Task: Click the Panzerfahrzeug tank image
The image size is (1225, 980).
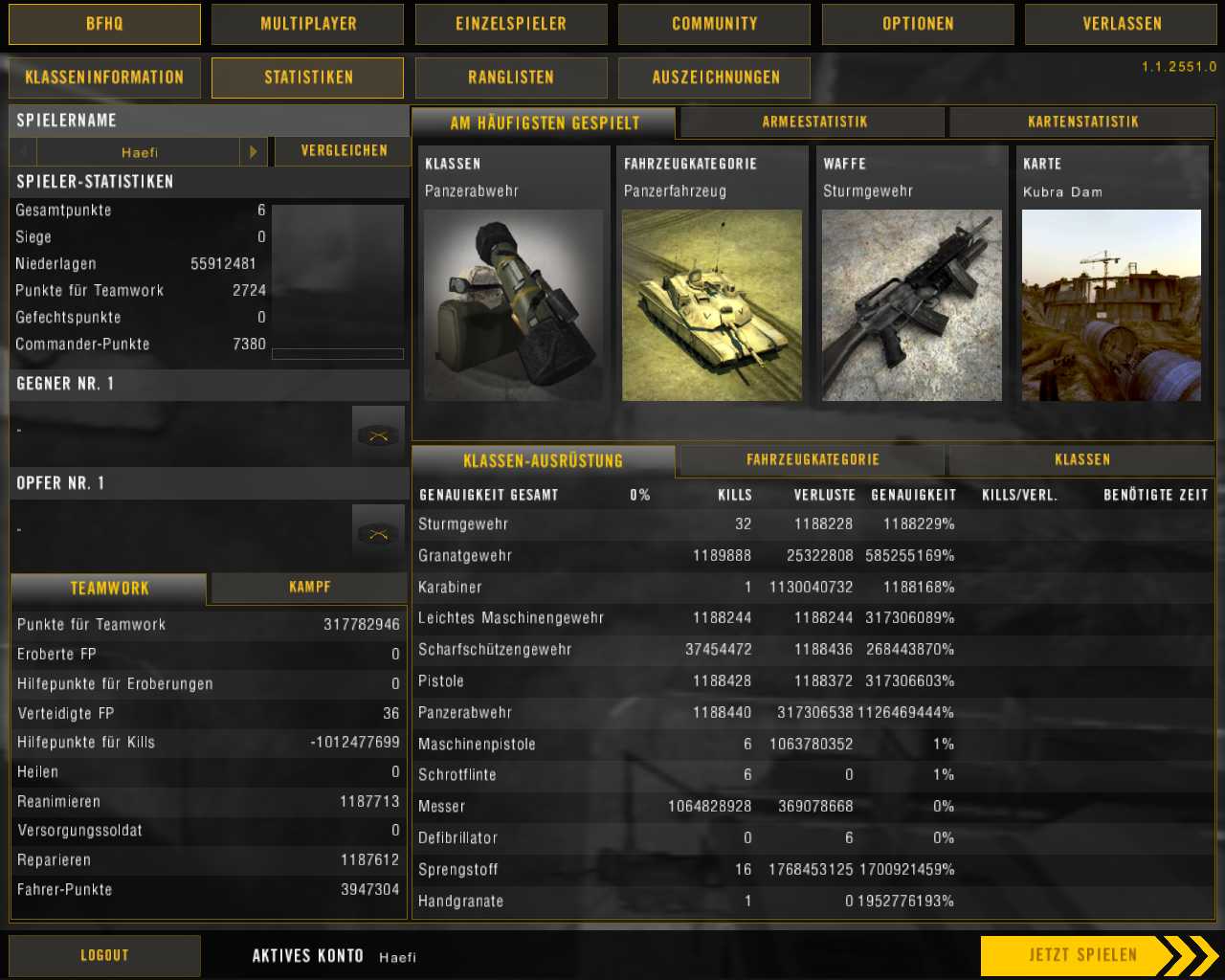Action: tap(712, 304)
